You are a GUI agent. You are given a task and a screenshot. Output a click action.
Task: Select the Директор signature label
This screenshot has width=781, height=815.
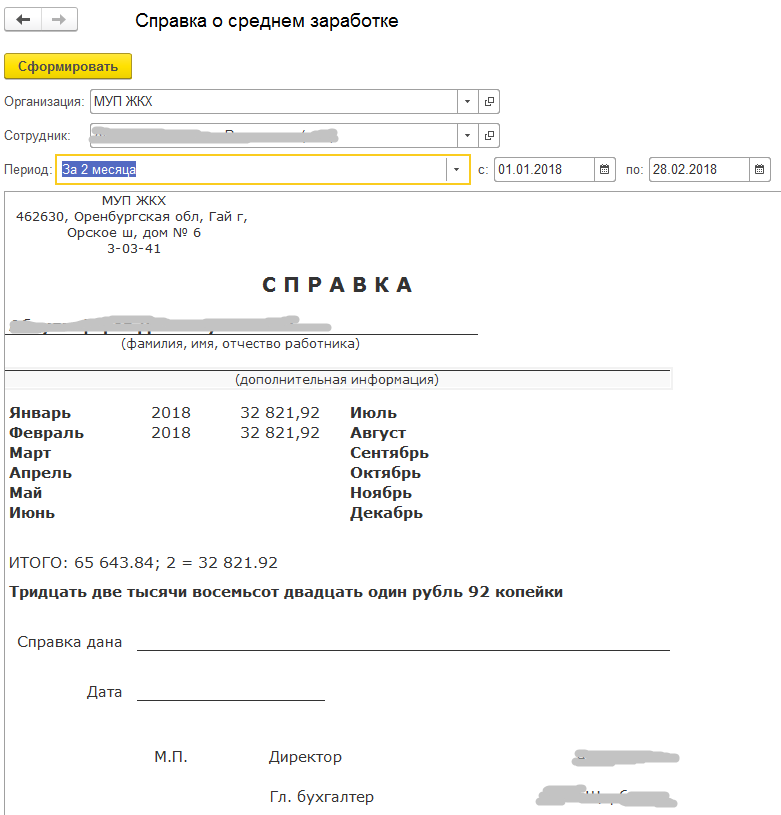click(305, 757)
